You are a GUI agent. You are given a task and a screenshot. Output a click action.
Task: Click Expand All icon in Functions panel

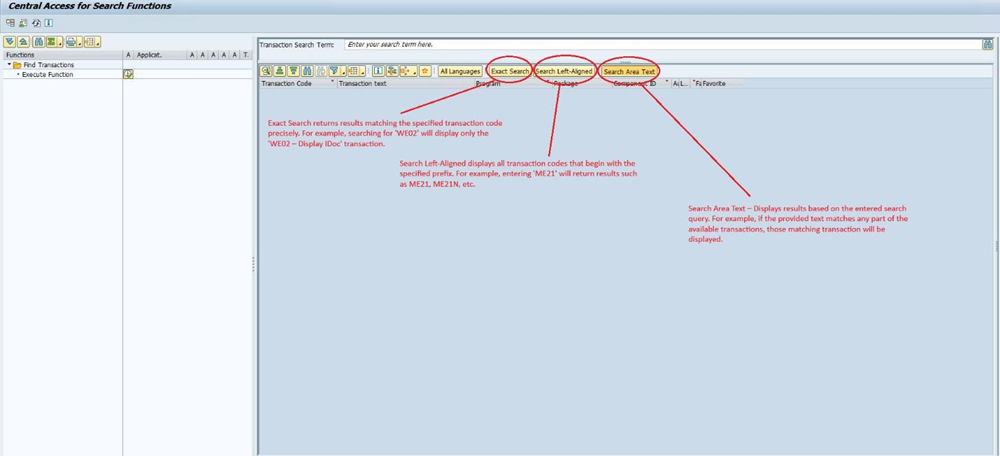[9, 42]
